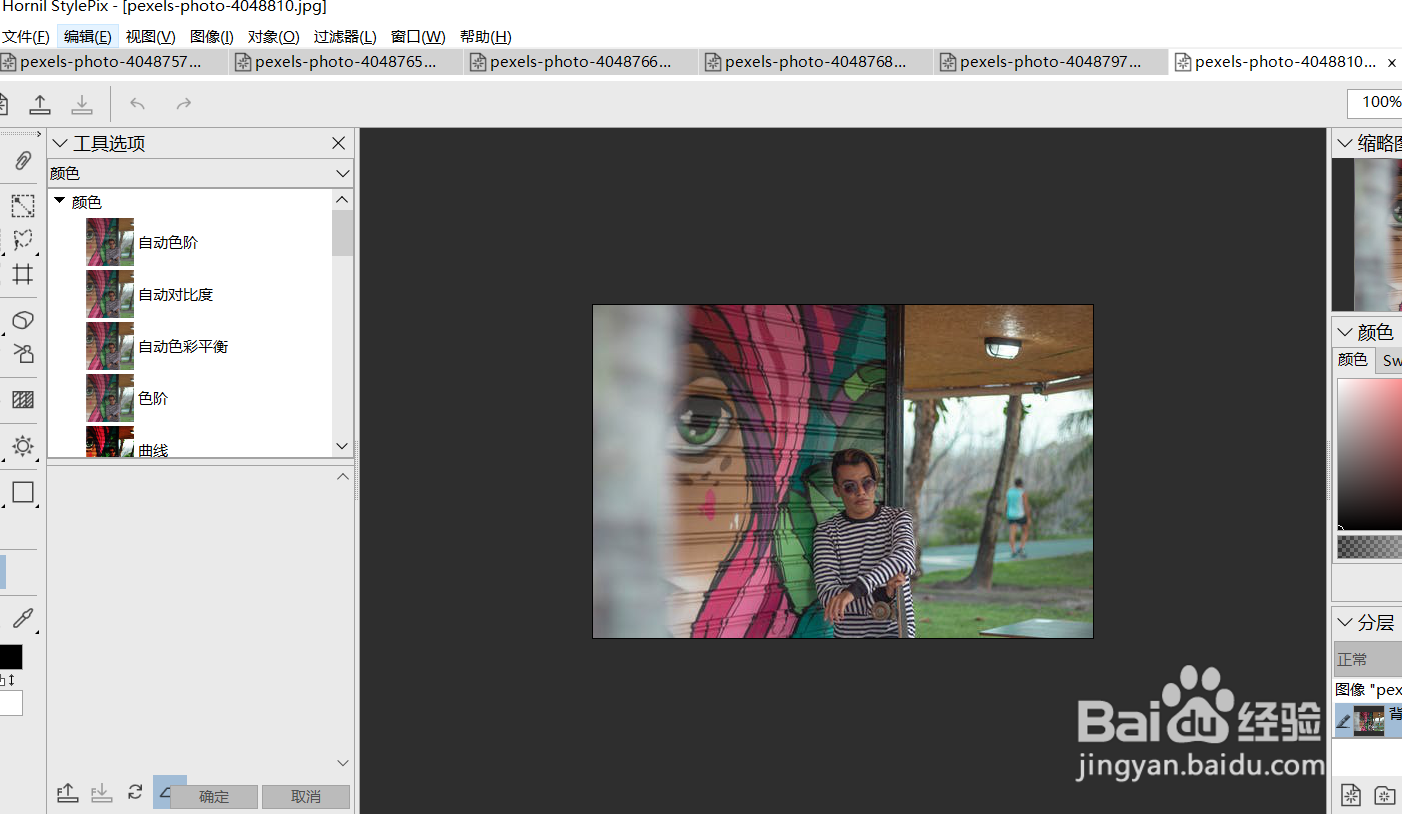
Task: Click the undo arrow
Action: tap(138, 103)
